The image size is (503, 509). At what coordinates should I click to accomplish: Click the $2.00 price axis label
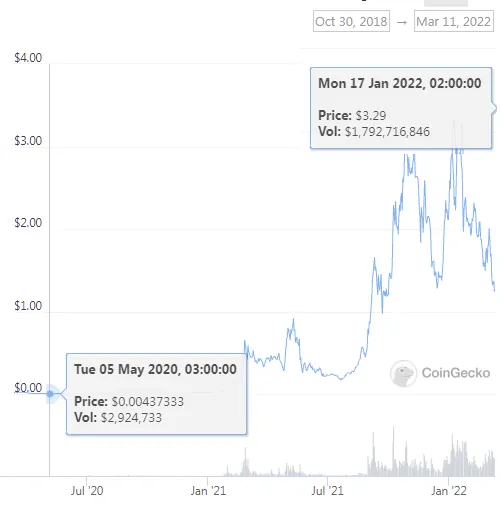28,223
